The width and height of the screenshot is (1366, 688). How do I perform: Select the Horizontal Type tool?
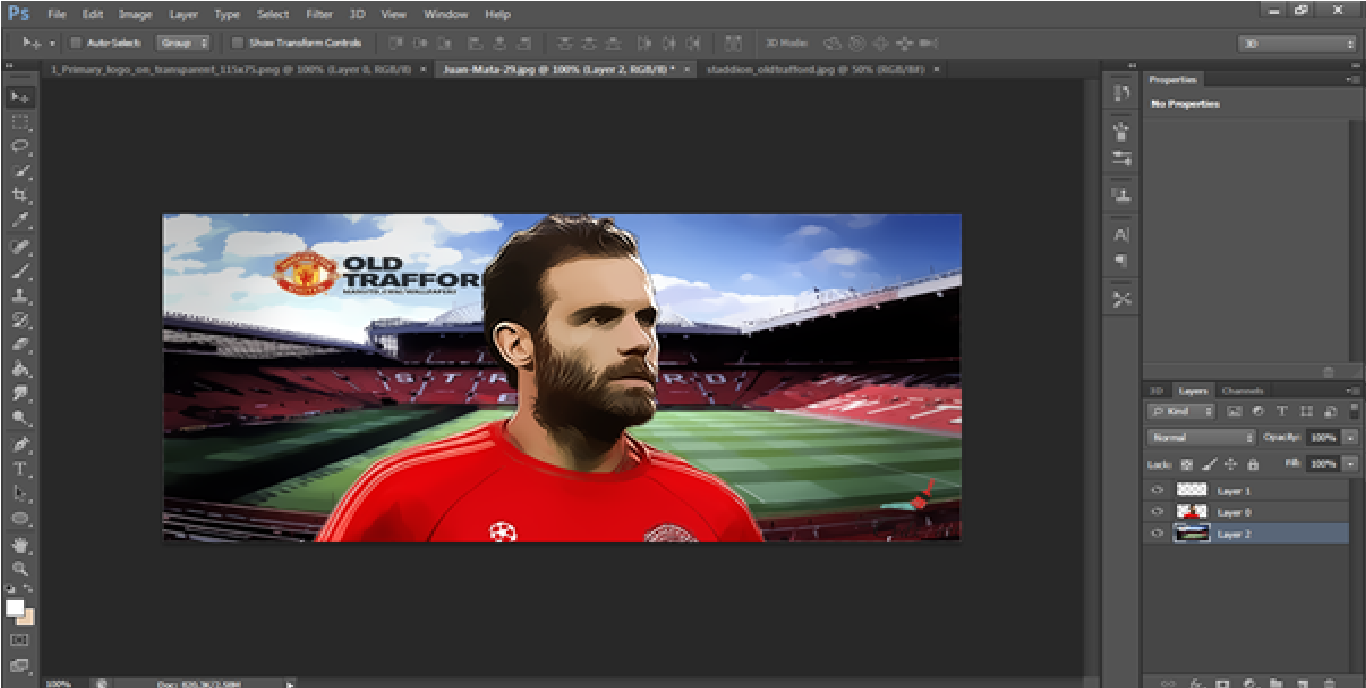(x=20, y=469)
